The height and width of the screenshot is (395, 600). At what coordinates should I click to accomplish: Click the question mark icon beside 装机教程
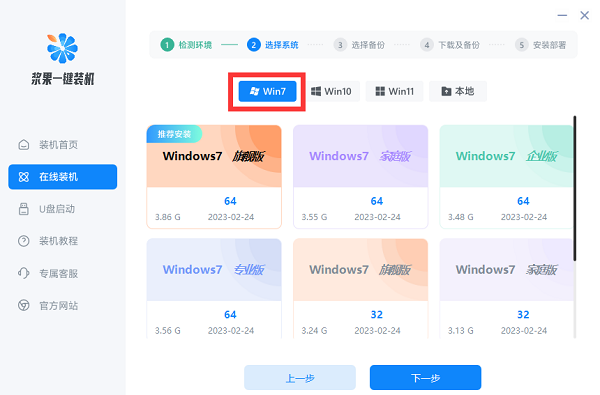pyautogui.click(x=24, y=241)
